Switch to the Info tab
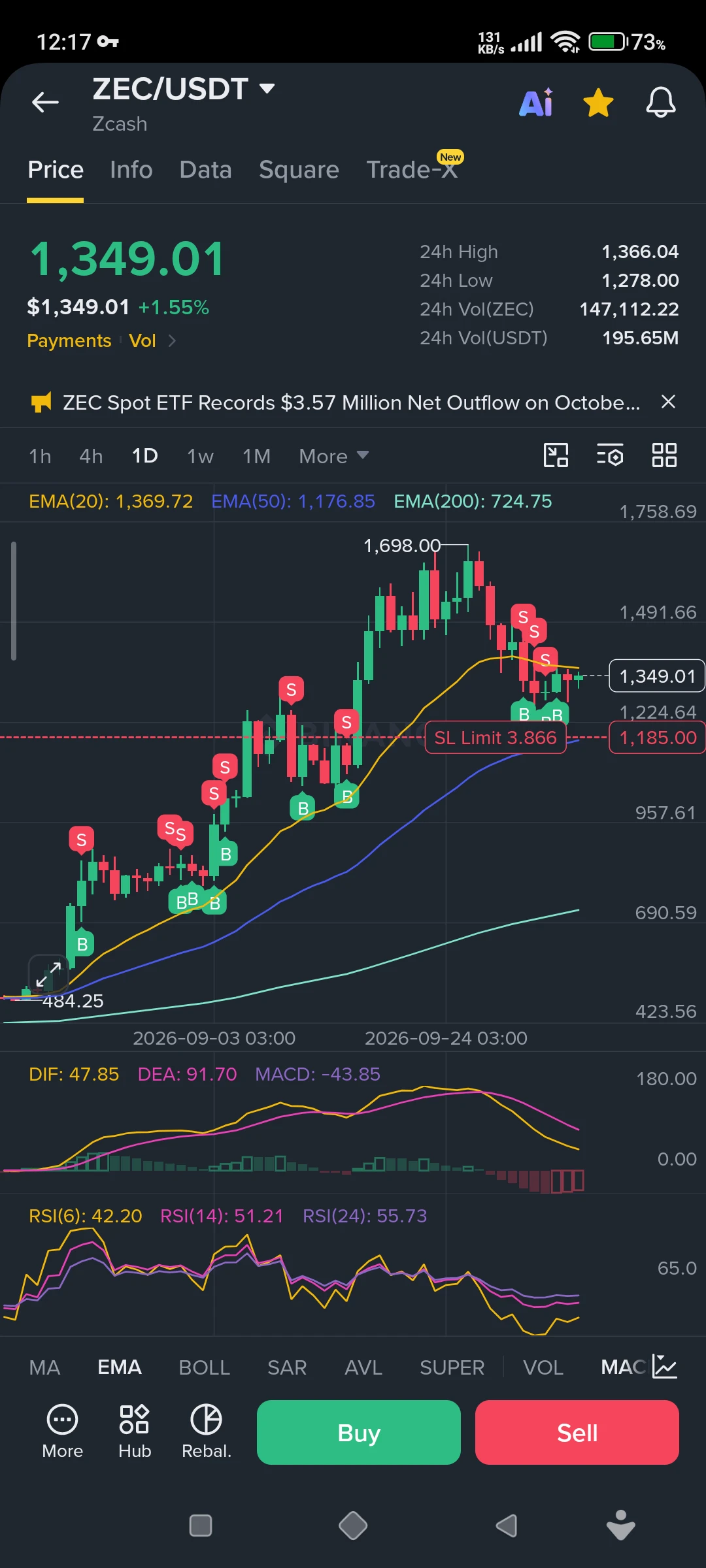 [x=131, y=170]
